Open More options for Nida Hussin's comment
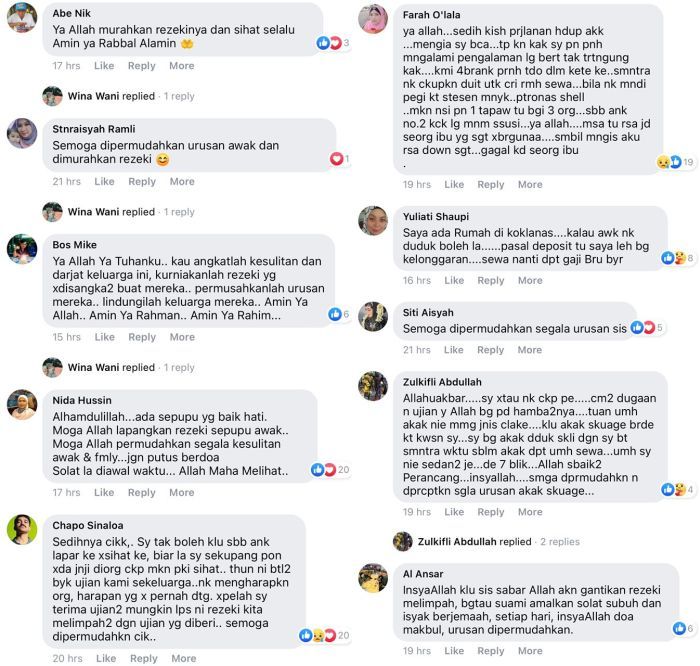 click(182, 493)
